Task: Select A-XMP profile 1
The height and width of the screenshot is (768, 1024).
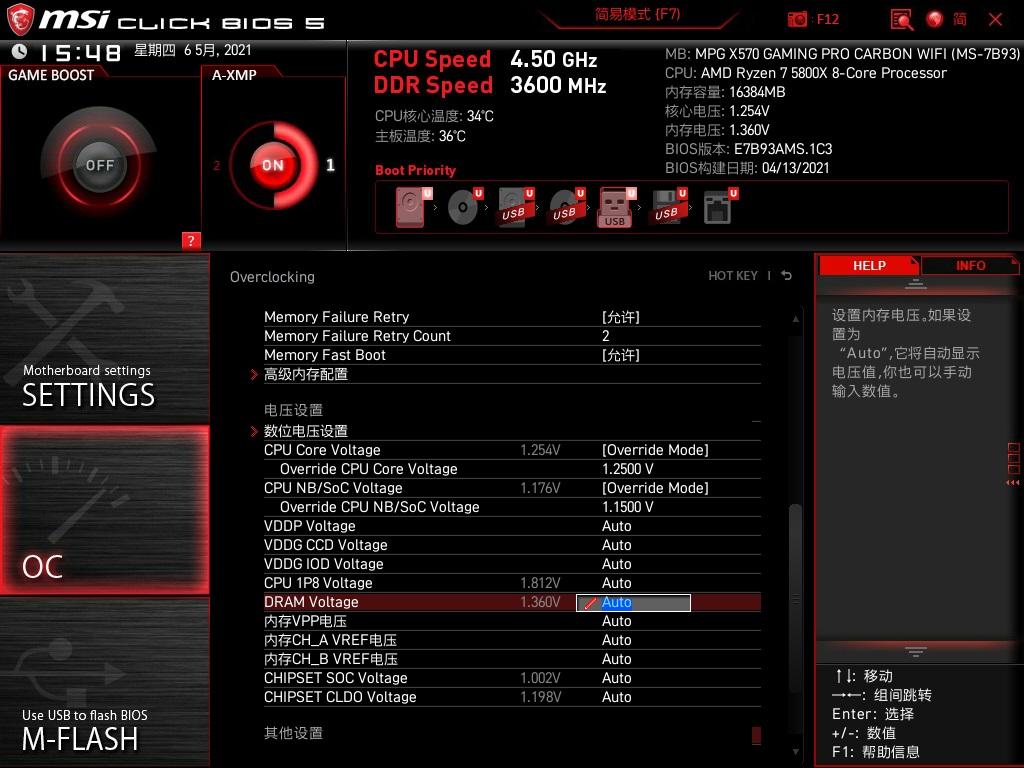Action: click(330, 165)
